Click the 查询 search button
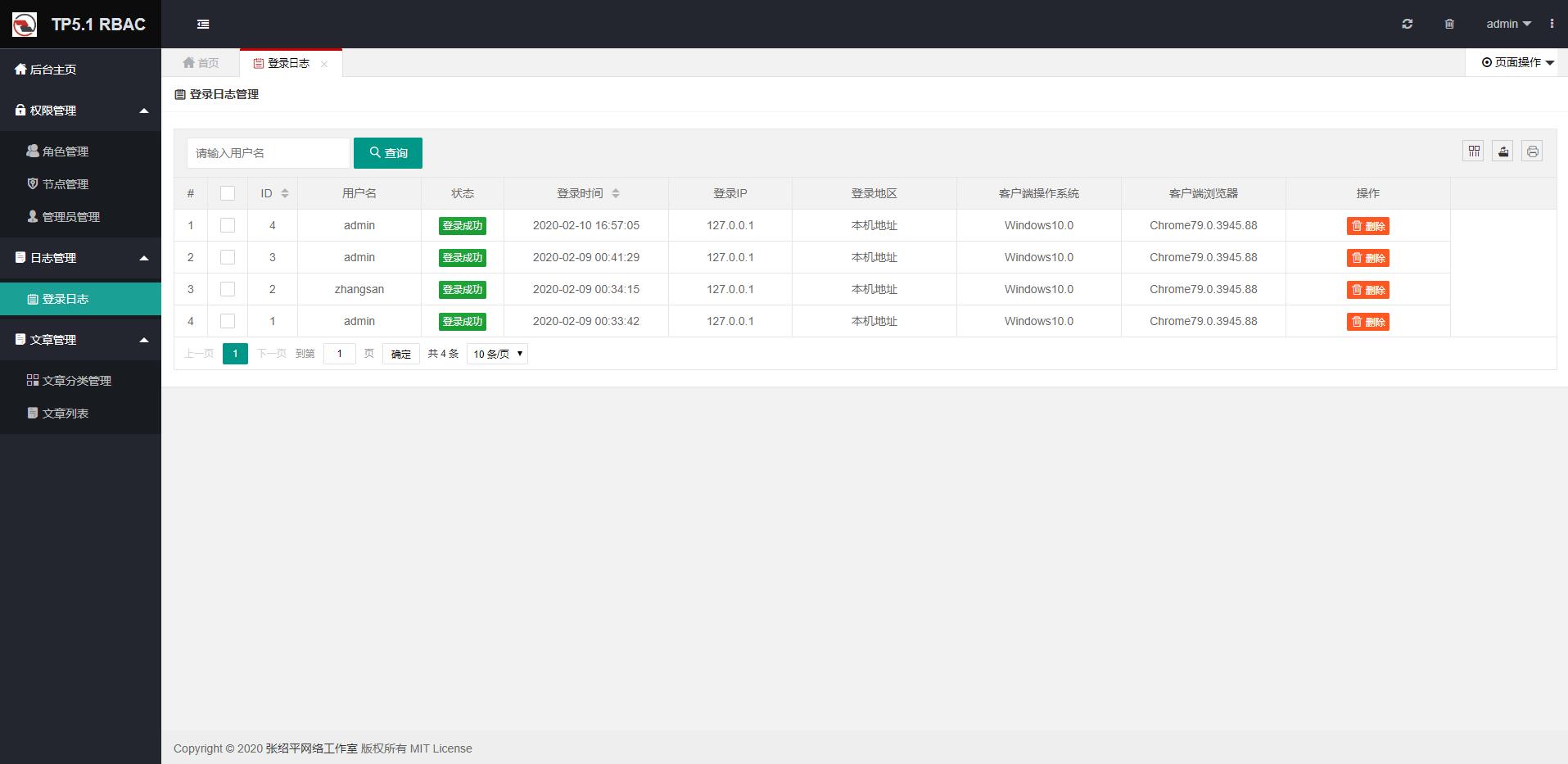The image size is (1568, 764). pyautogui.click(x=388, y=153)
